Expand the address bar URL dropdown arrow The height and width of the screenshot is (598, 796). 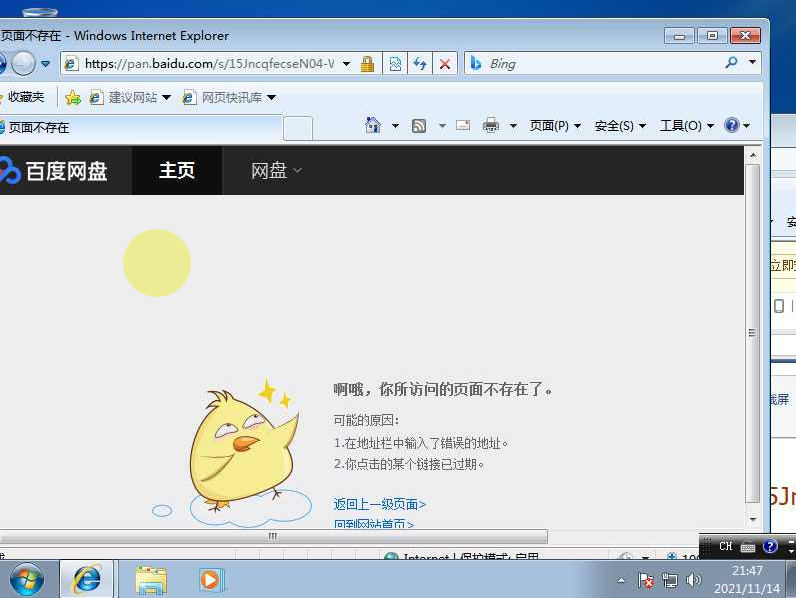[x=346, y=63]
